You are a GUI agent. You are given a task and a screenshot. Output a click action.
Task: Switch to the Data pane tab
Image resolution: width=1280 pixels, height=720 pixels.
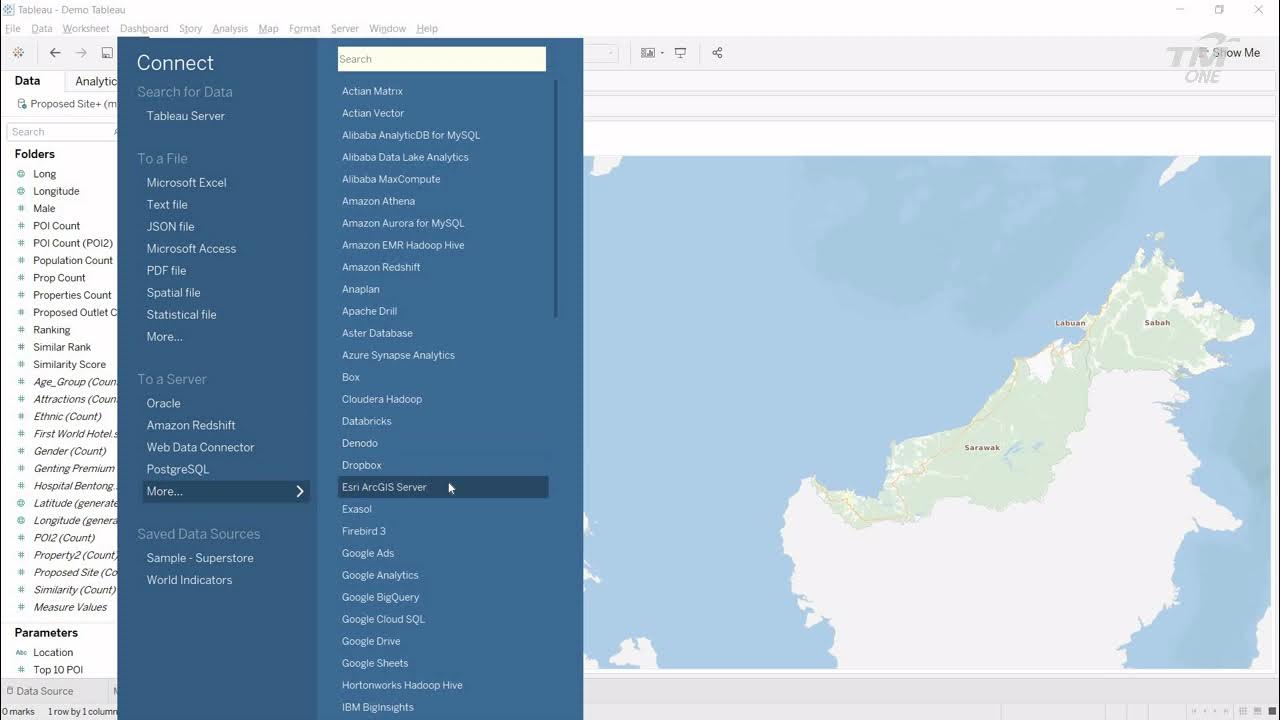coord(27,81)
